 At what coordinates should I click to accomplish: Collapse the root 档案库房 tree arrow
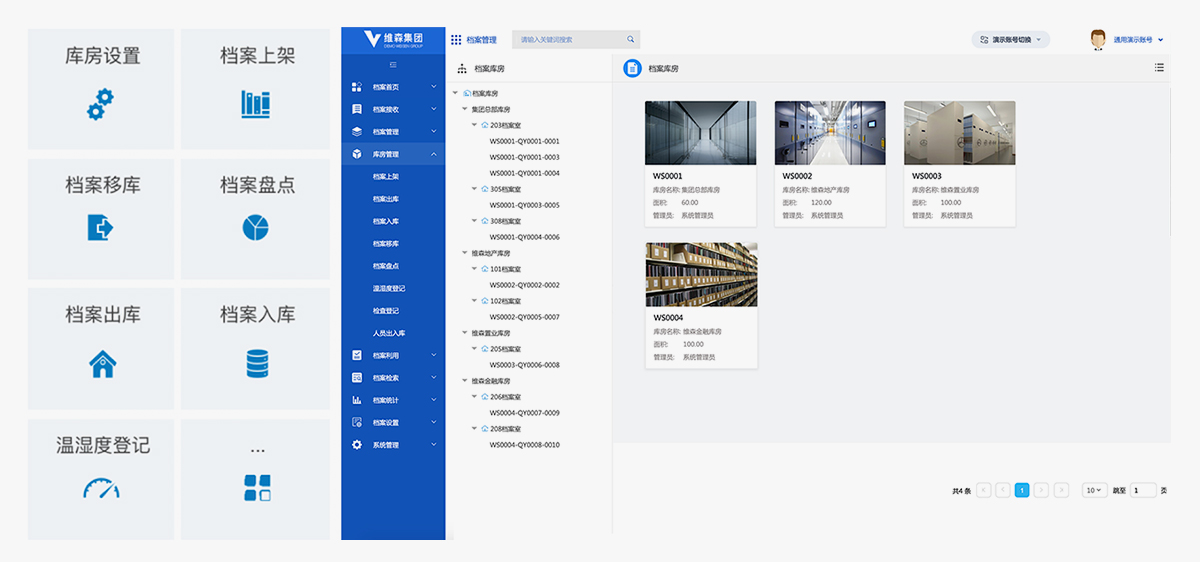point(456,93)
